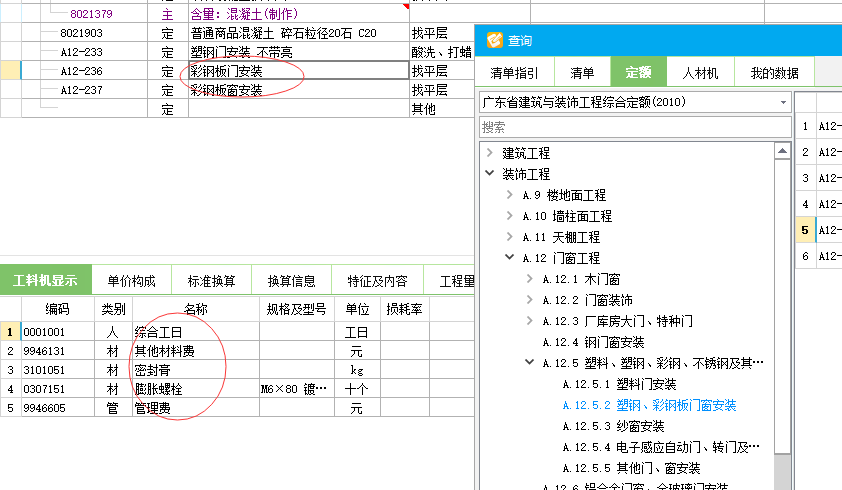The image size is (842, 490).
Task: Click the 酸洗、打蜡 cell
Action: (442, 52)
